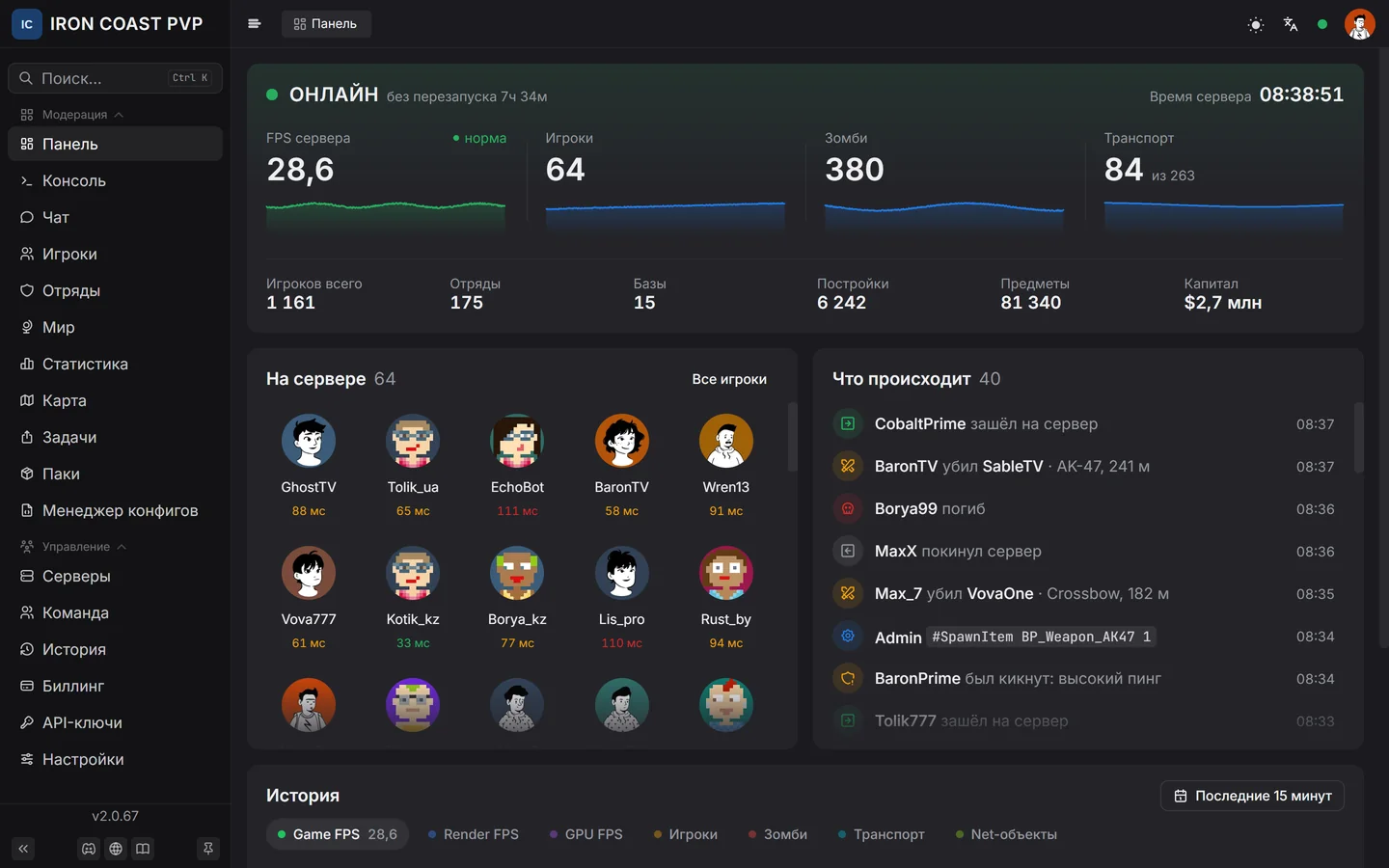Toggle the Зомби chart series
The height and width of the screenshot is (868, 1389).
pos(777,834)
